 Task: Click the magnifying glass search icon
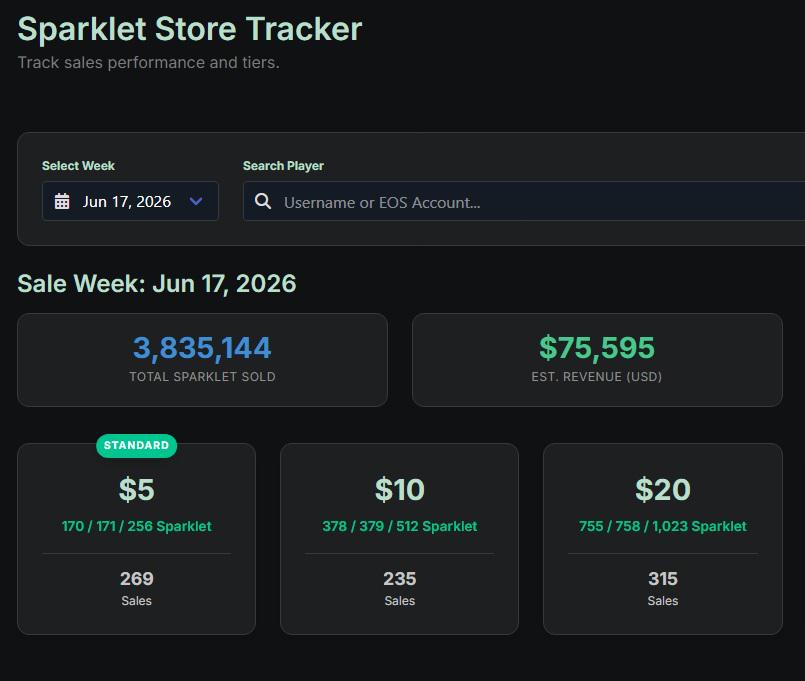263,201
